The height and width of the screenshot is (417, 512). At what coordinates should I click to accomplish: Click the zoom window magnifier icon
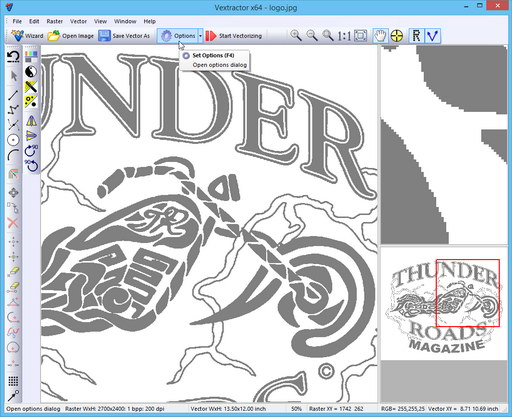[328, 35]
